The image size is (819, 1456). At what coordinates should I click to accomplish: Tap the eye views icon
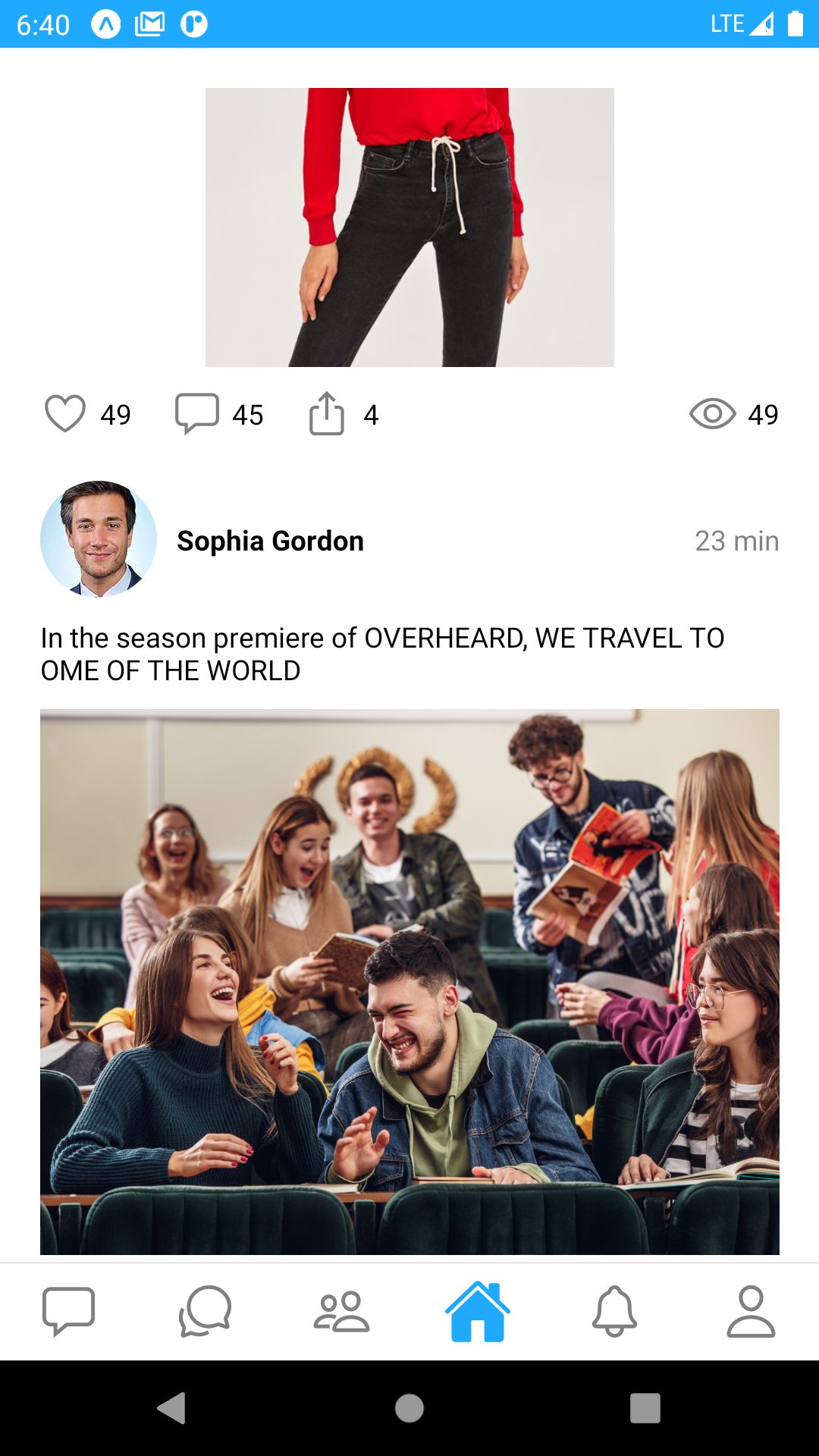(713, 414)
